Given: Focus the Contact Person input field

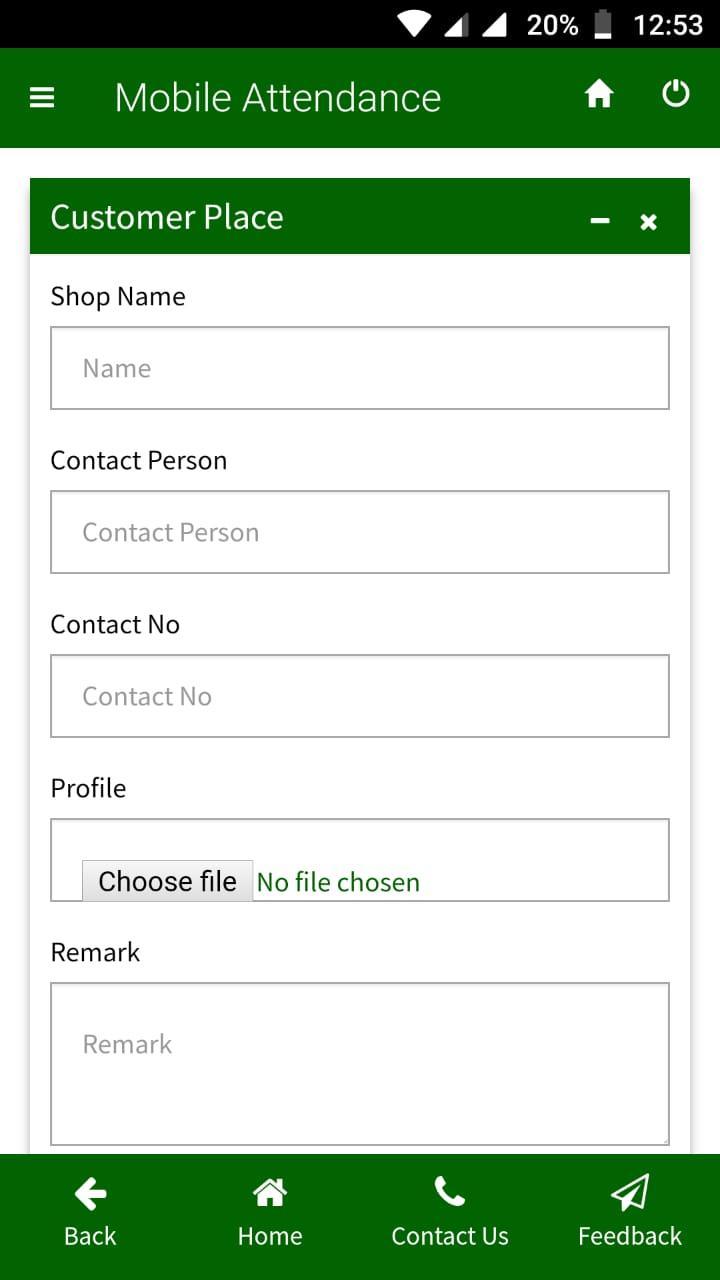Looking at the screenshot, I should [360, 532].
